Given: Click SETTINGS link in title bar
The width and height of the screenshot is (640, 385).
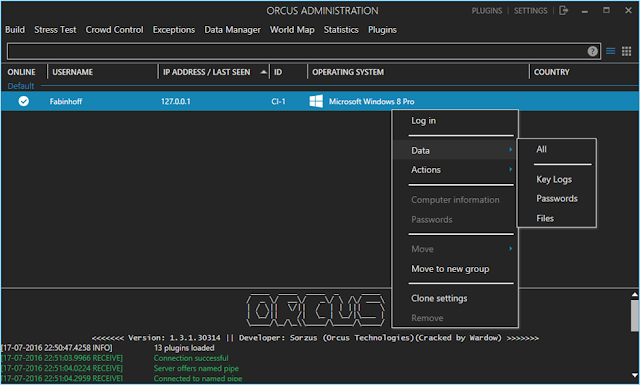Looking at the screenshot, I should 531,11.
